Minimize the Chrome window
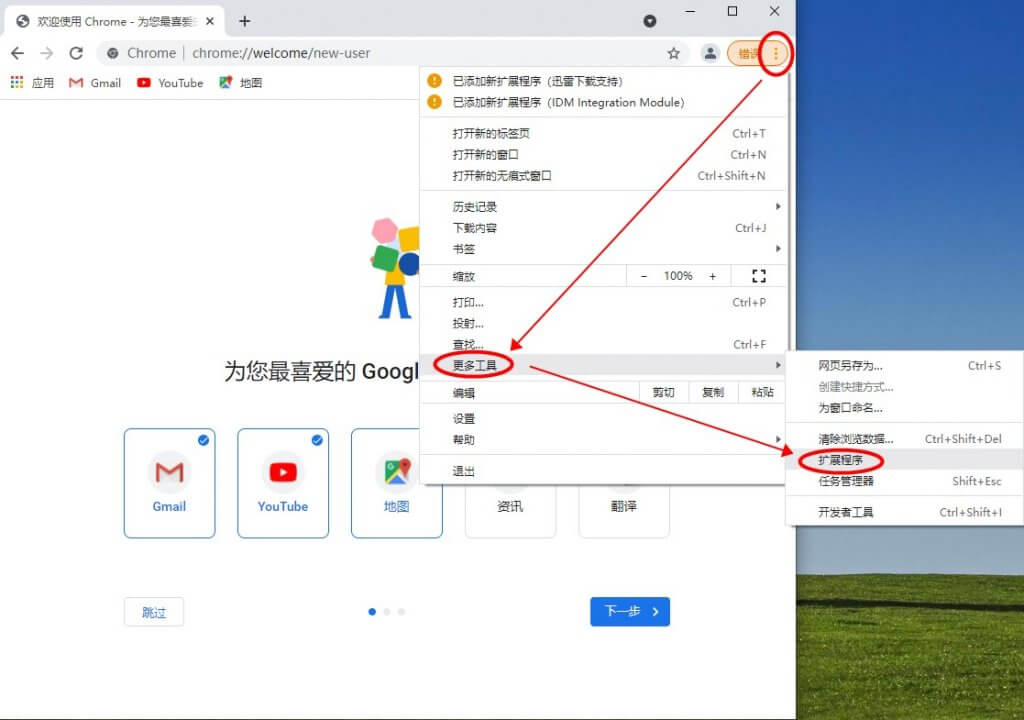This screenshot has width=1024, height=720. [690, 11]
